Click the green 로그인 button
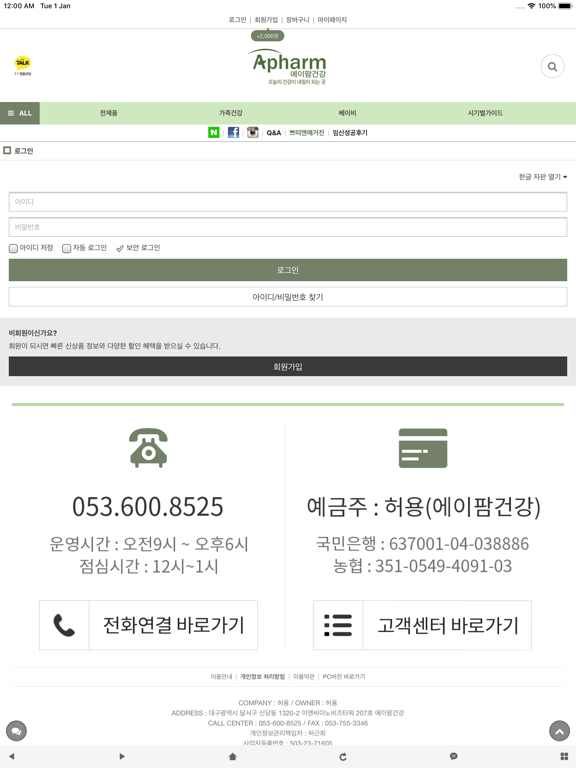This screenshot has width=576, height=768. [288, 270]
